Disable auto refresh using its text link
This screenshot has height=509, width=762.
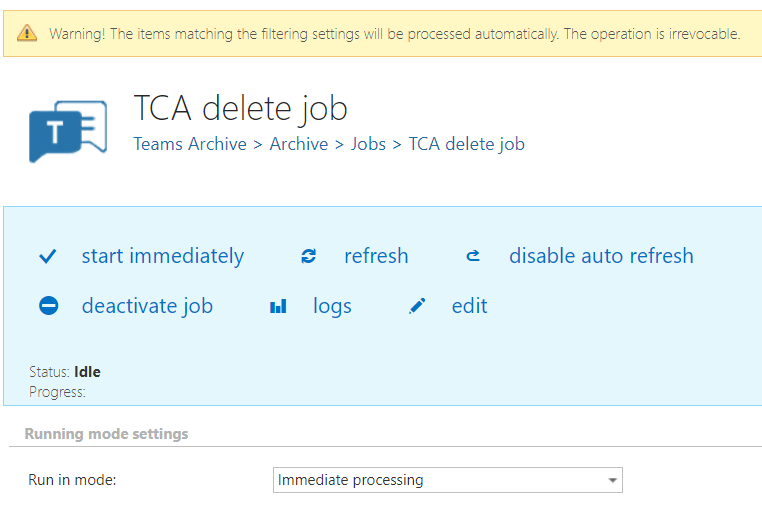click(x=601, y=256)
